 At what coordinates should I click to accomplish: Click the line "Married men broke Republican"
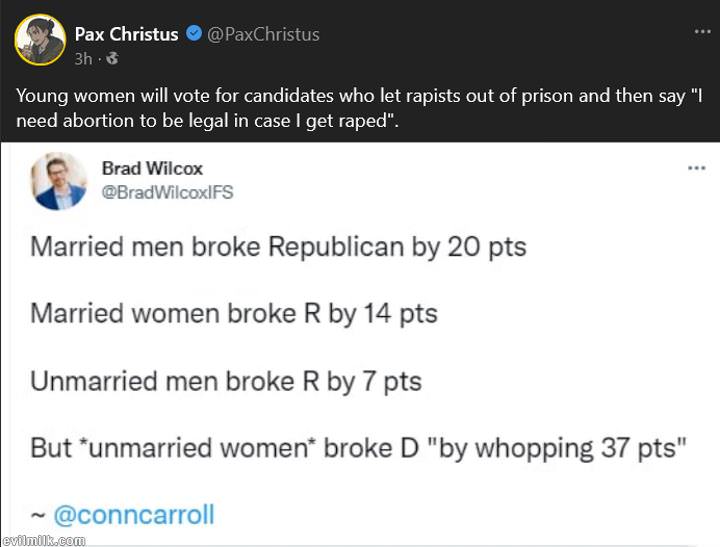(278, 246)
